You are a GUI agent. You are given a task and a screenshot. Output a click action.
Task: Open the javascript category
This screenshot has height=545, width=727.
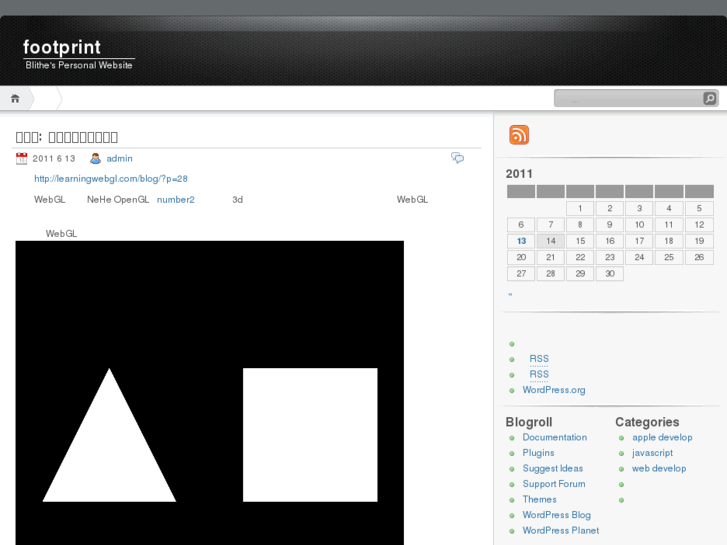652,453
